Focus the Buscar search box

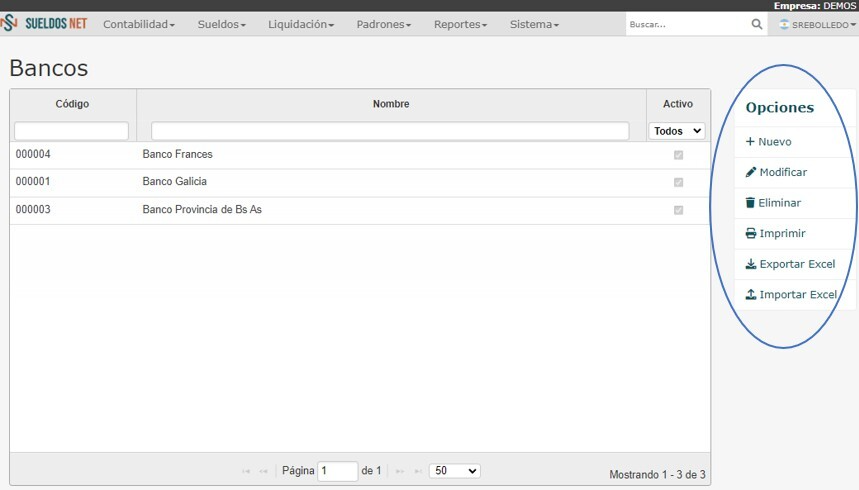[x=688, y=24]
